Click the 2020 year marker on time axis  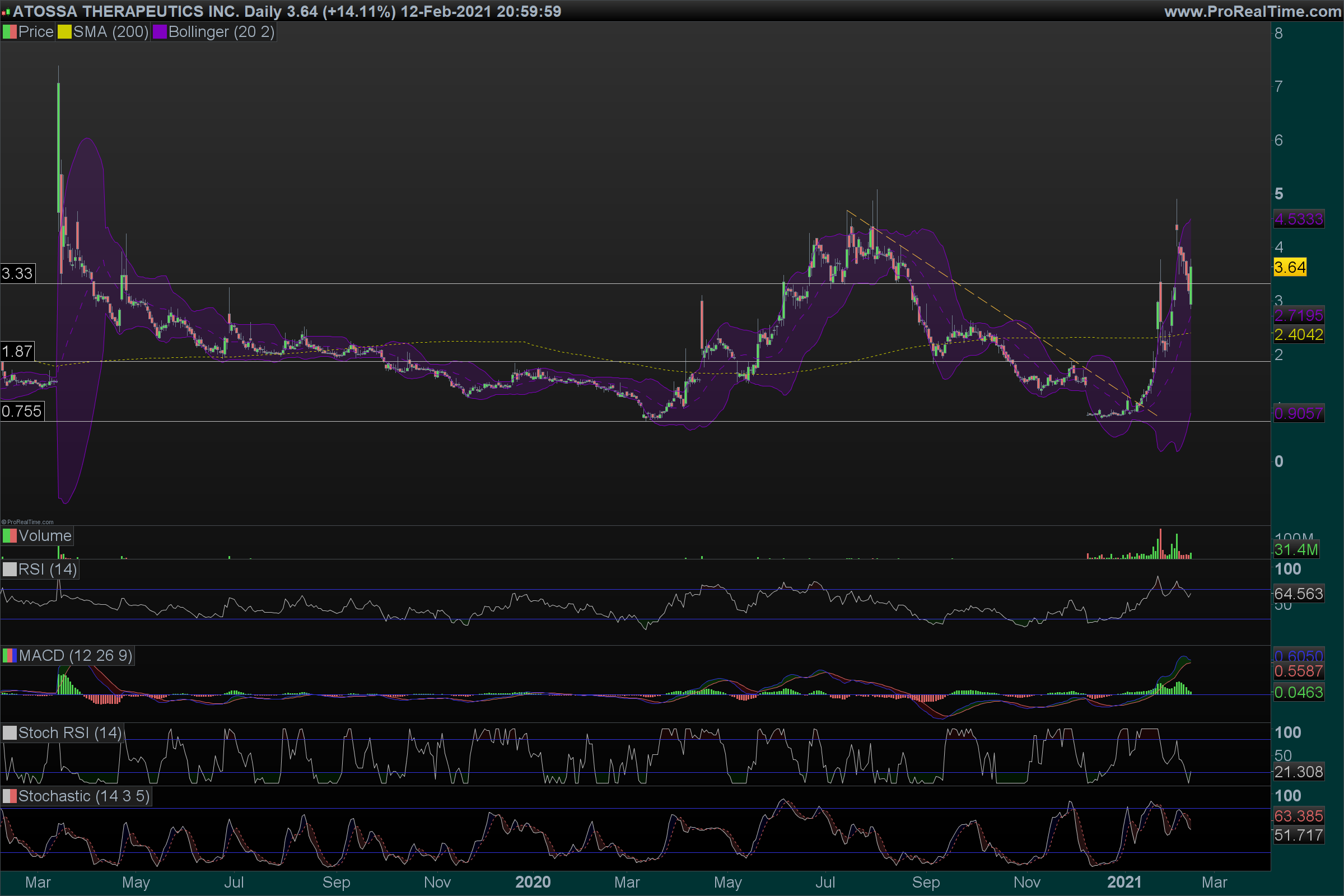coord(533,883)
